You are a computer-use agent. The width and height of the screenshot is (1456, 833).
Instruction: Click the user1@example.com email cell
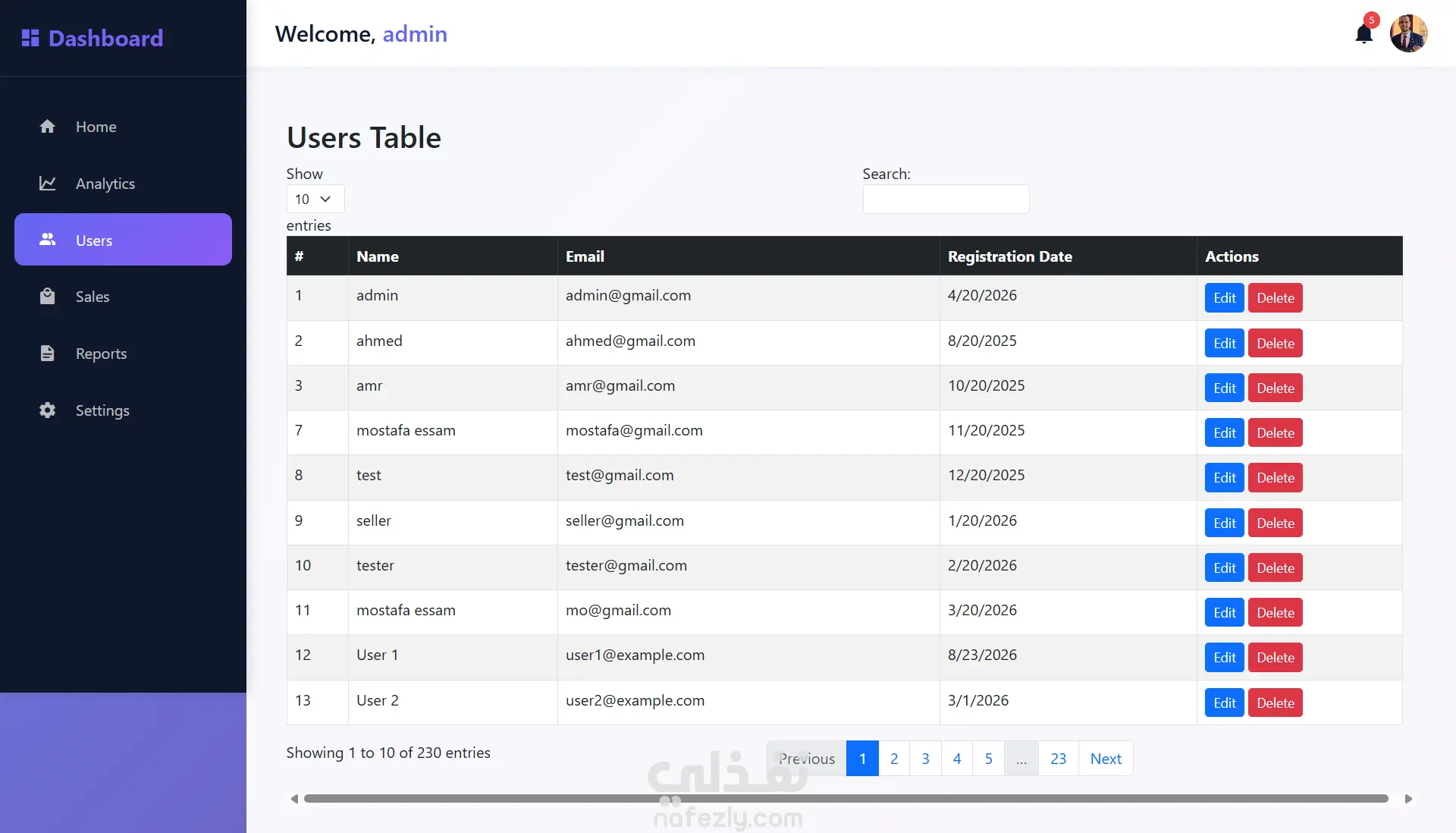point(748,657)
